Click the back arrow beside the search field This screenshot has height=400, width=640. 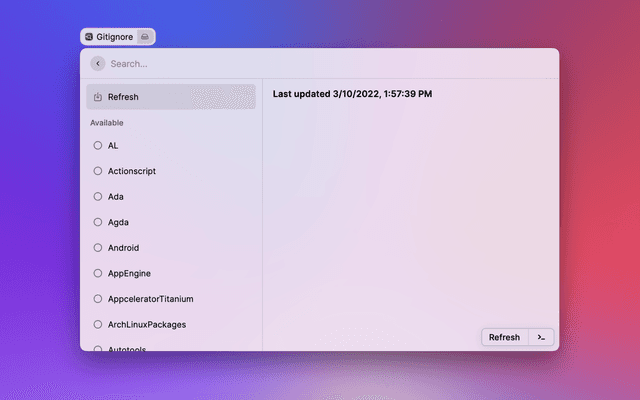pos(97,63)
